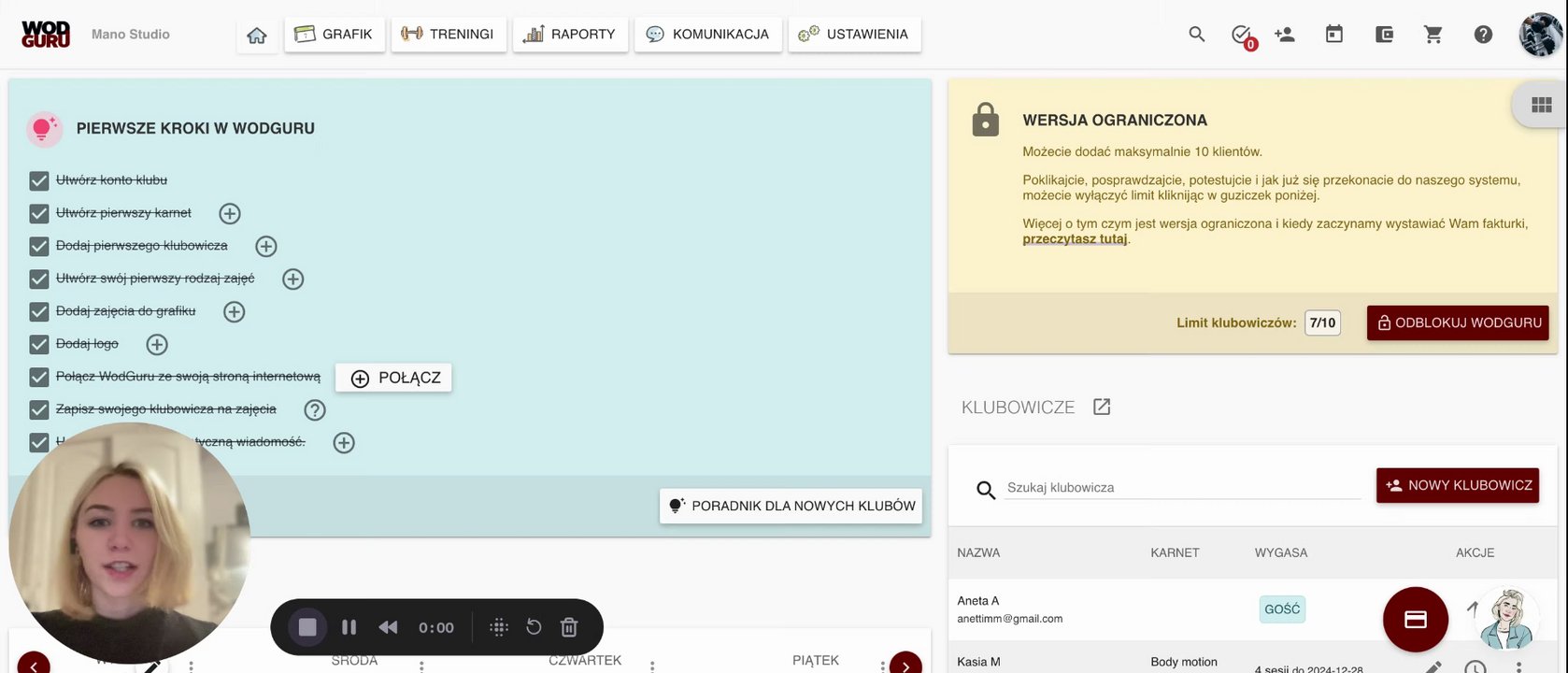This screenshot has width=1568, height=673.
Task: Click the 7/10 member limit badge
Action: click(x=1322, y=322)
